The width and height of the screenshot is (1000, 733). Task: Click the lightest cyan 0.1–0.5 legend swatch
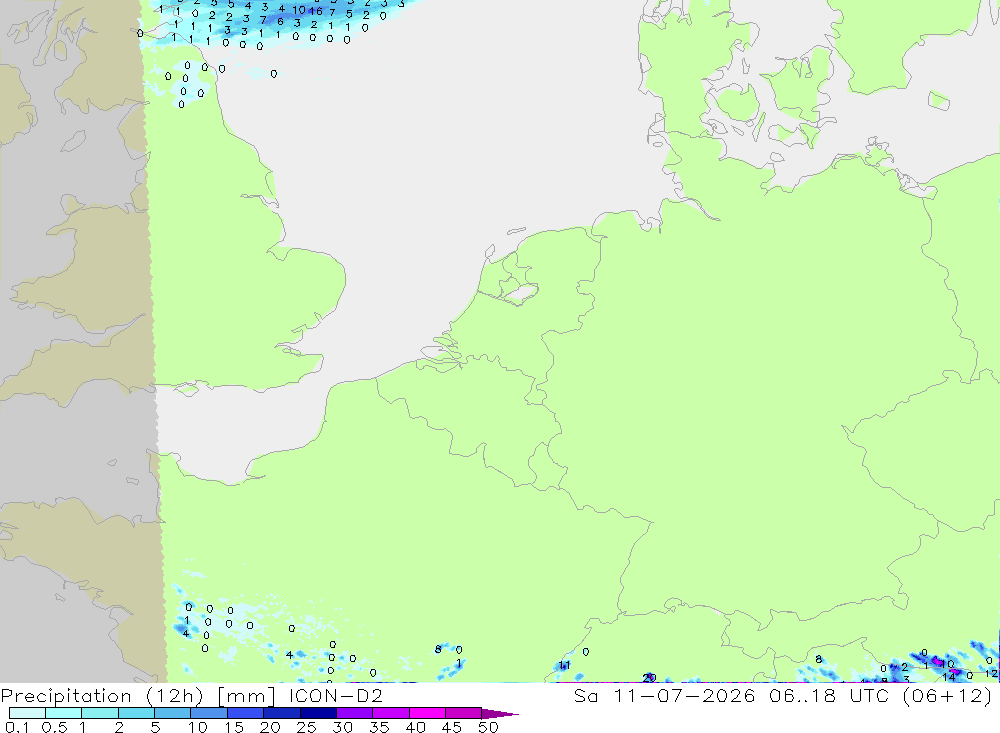[x=27, y=713]
